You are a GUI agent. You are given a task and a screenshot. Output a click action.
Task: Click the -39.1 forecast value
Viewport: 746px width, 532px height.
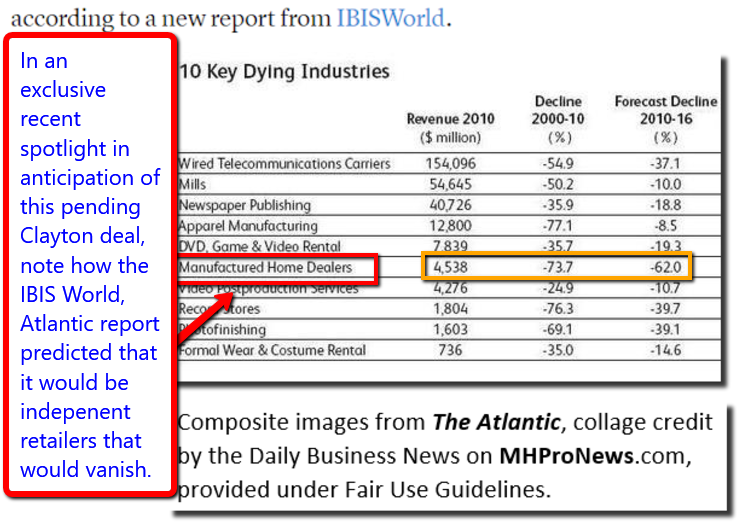pos(666,330)
